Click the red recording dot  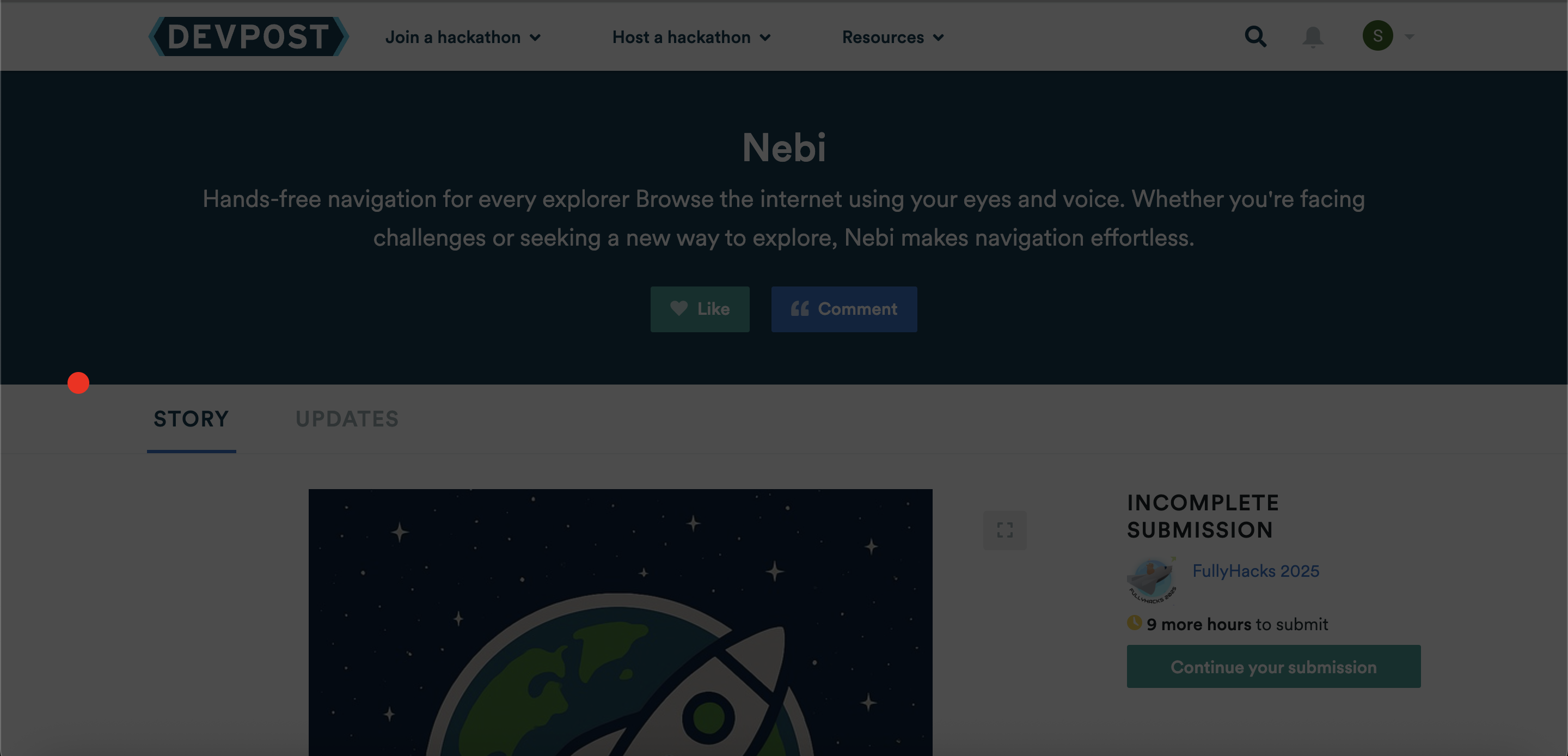pyautogui.click(x=78, y=382)
